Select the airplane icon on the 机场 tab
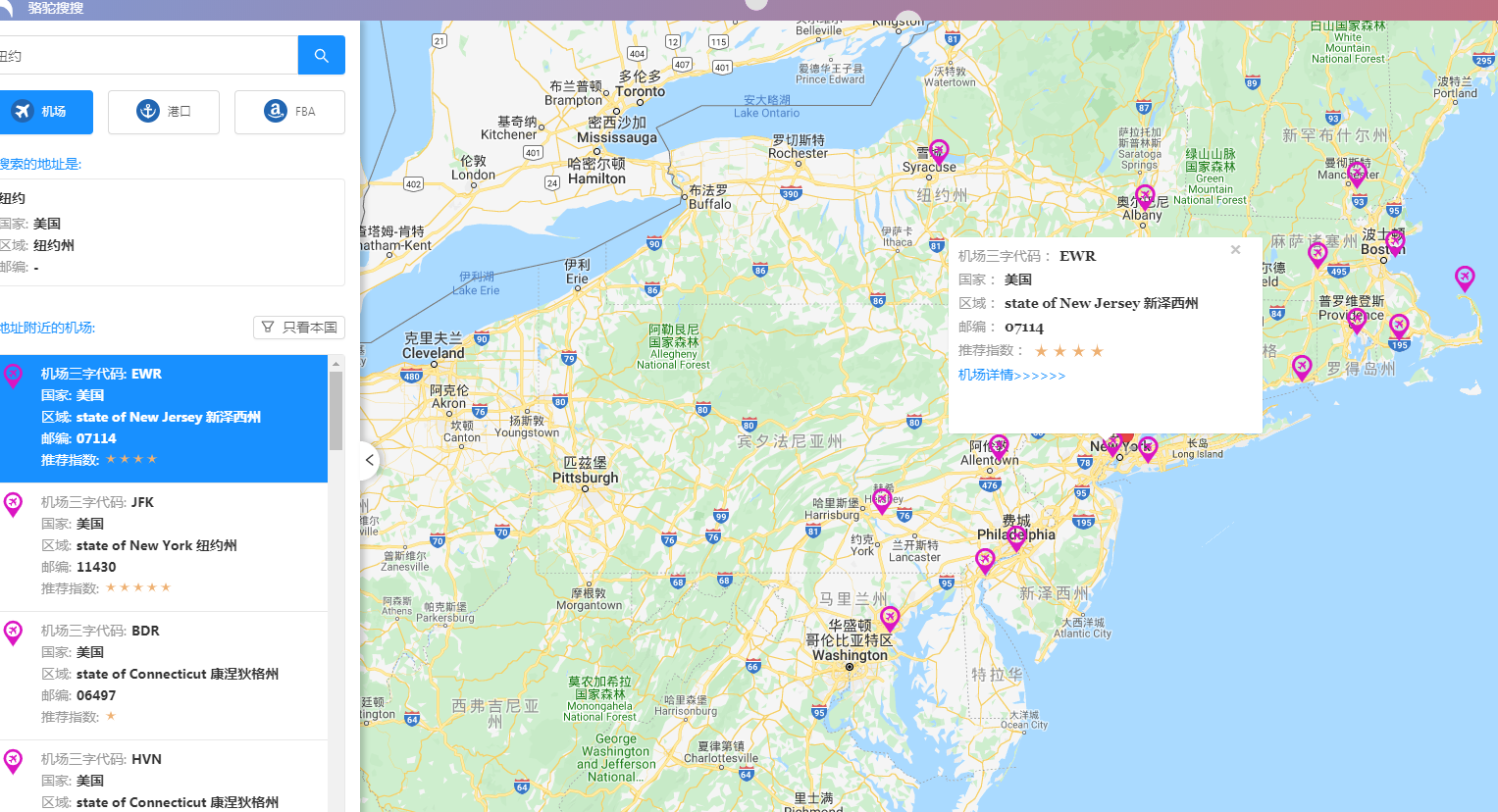Viewport: 1498px width, 812px height. [24, 111]
